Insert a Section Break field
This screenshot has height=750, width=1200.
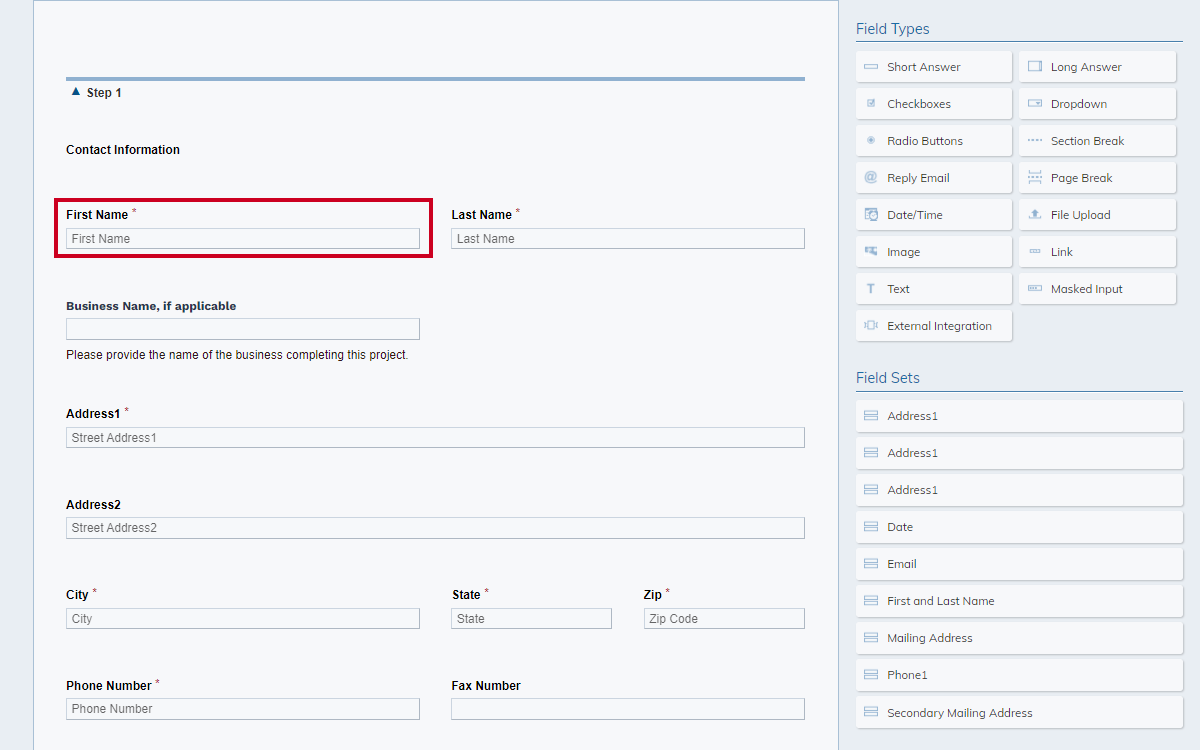(x=1098, y=141)
